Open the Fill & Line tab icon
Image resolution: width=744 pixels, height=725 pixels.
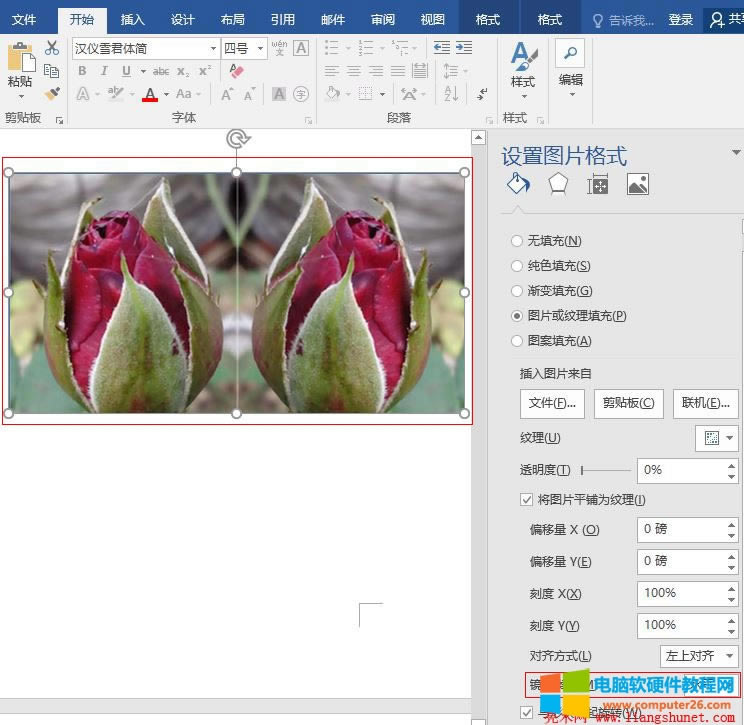point(517,184)
